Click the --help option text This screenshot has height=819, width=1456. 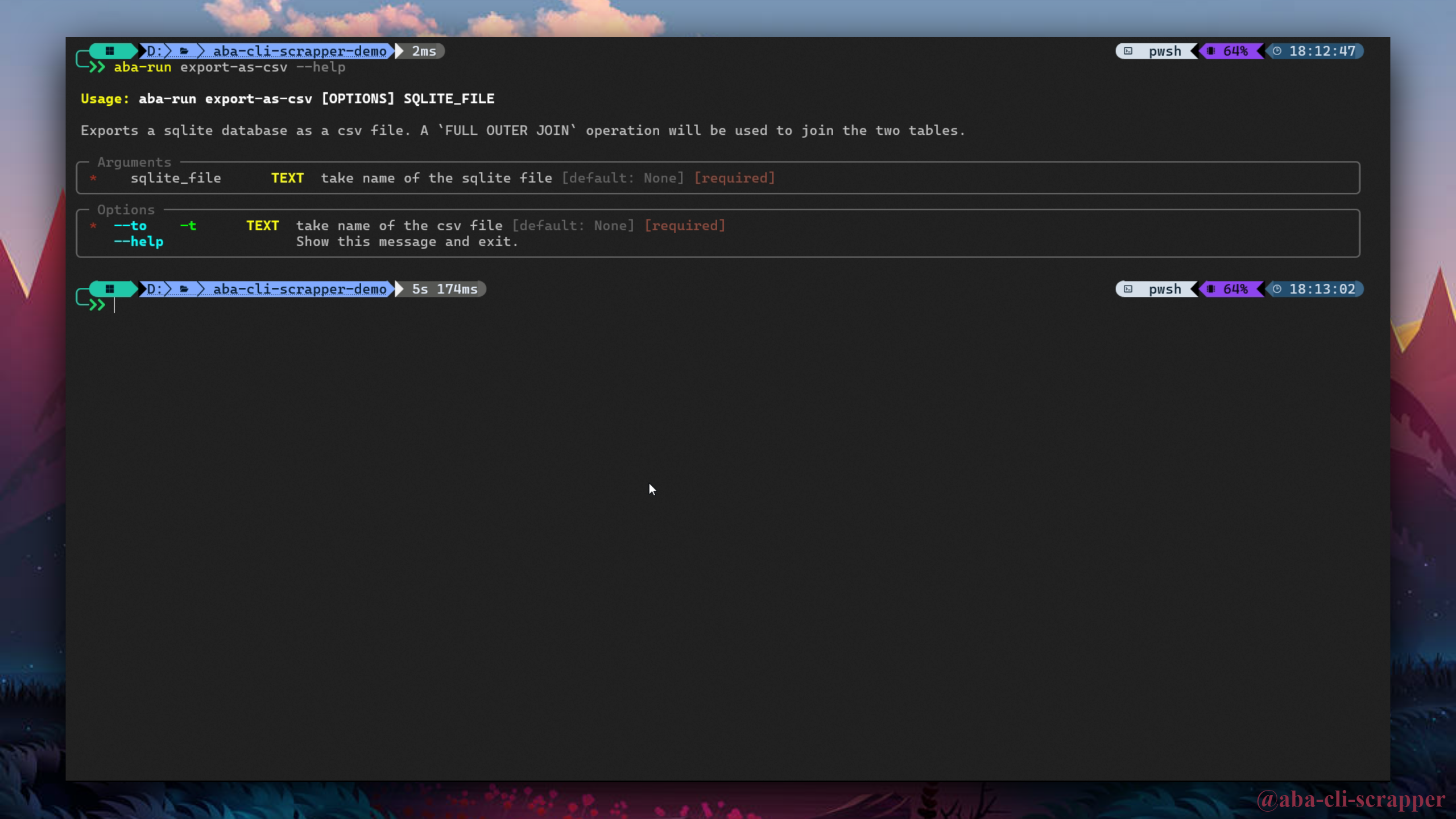(138, 241)
